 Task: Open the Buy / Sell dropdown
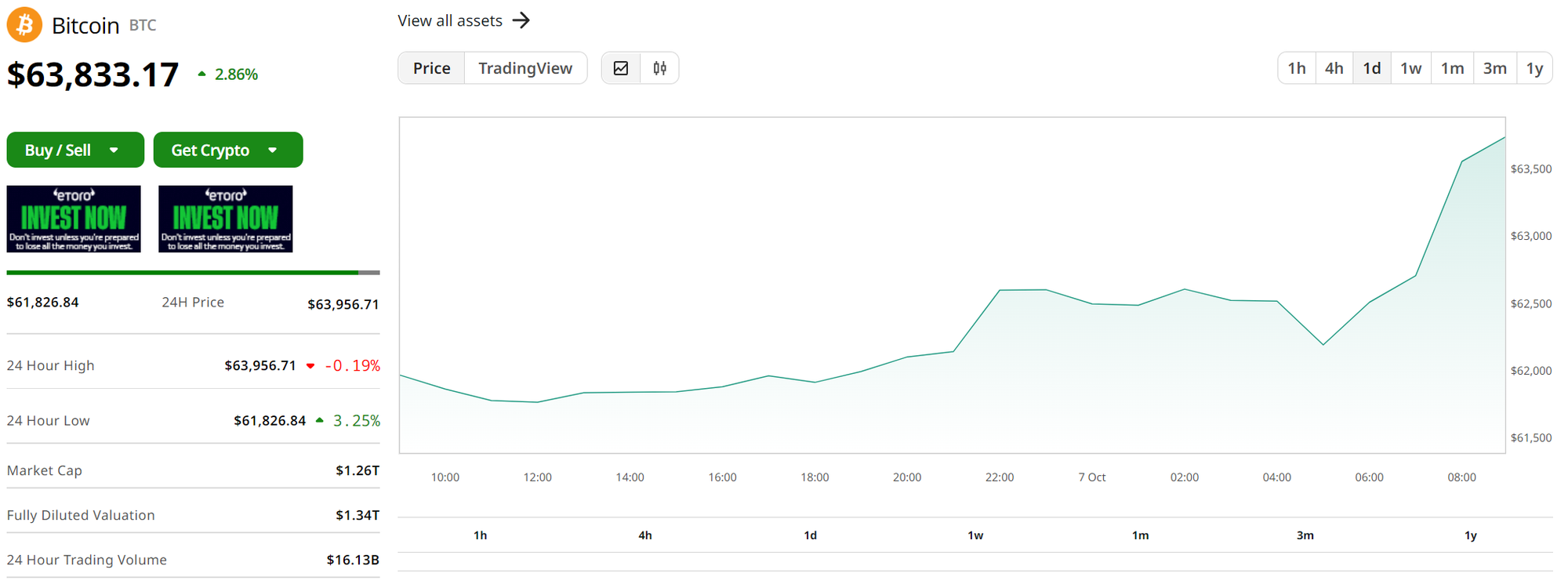pyautogui.click(x=74, y=150)
